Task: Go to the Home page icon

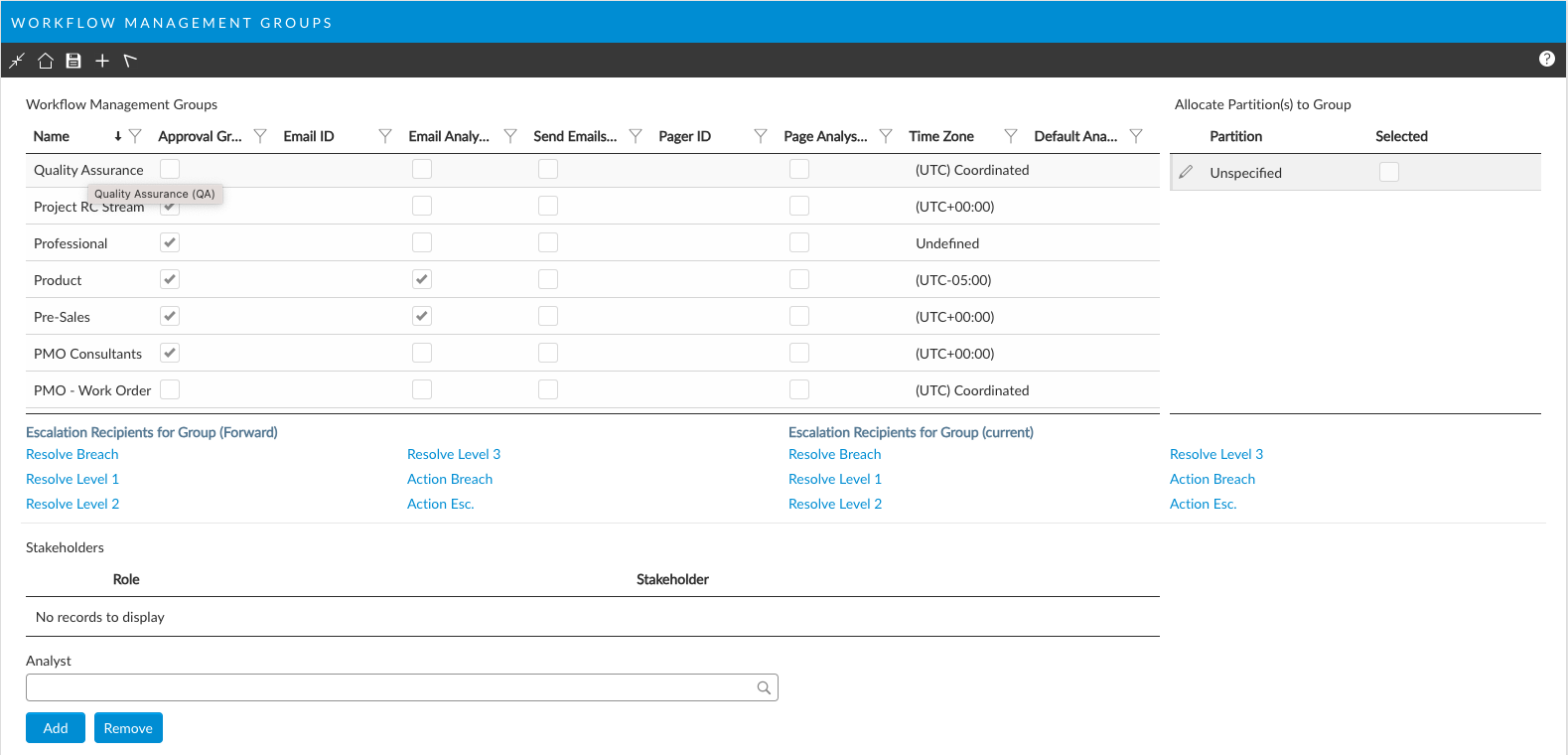Action: [46, 61]
